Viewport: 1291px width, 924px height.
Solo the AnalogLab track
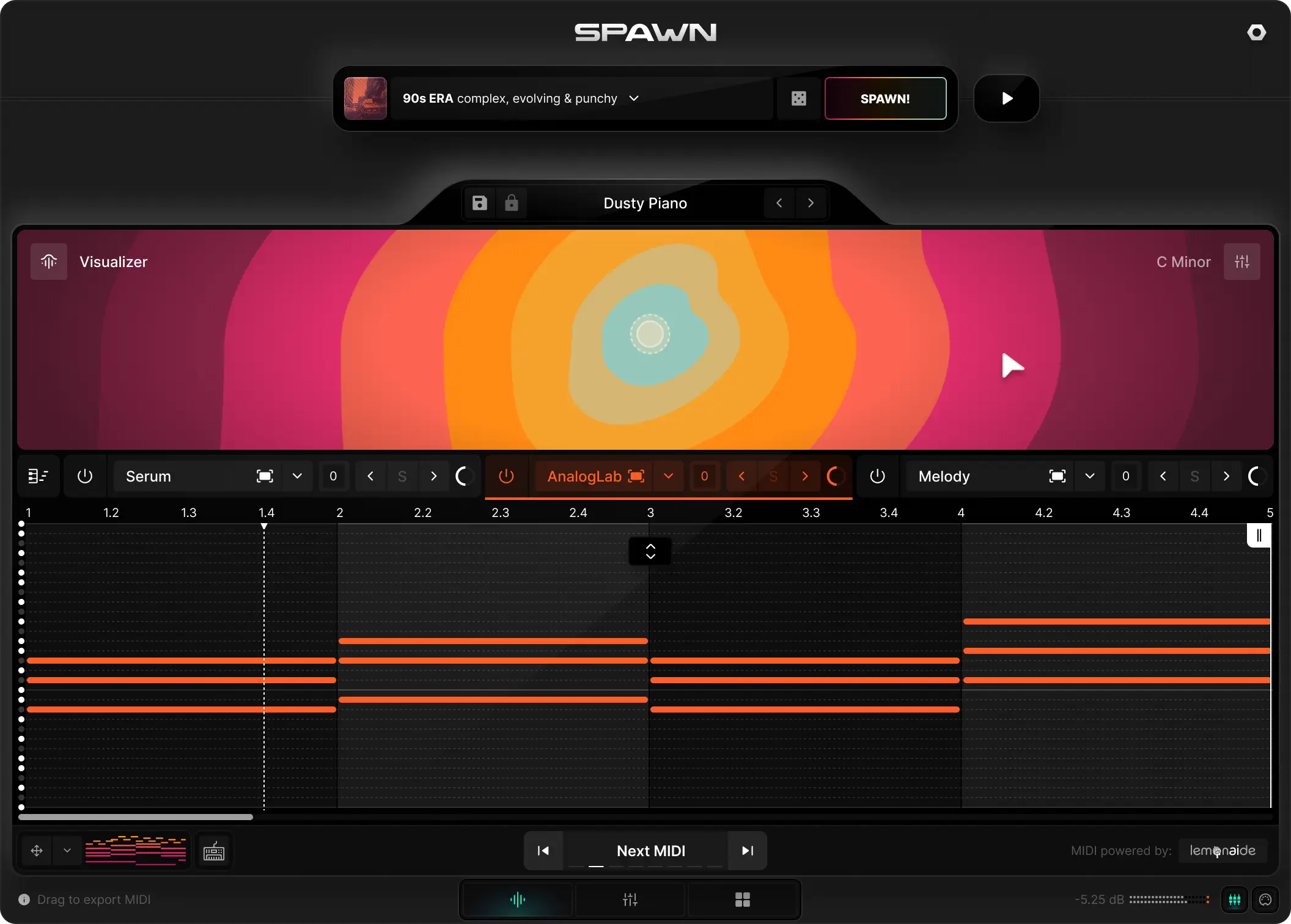point(773,476)
